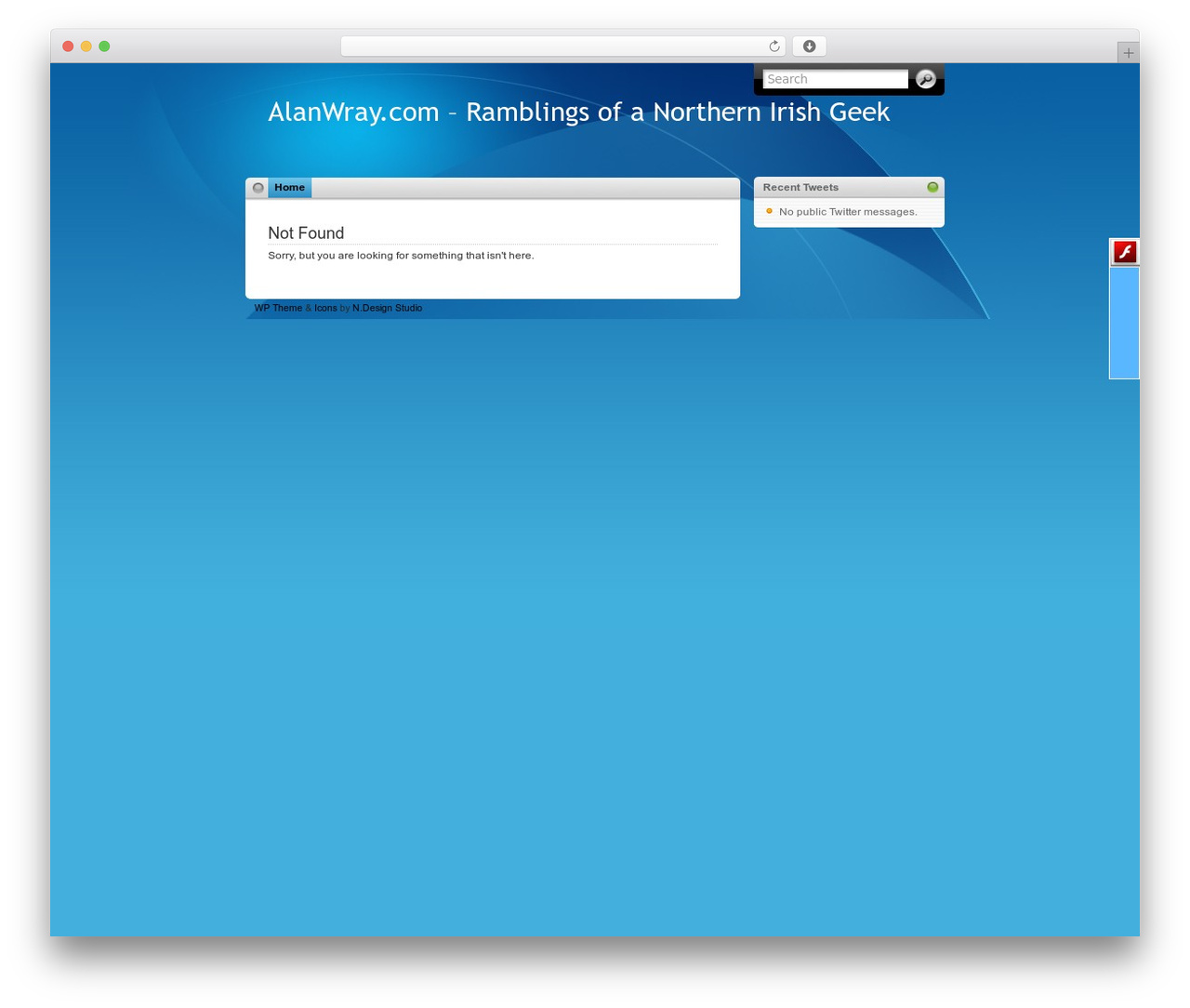Click the light blue Flash side panel
The height and width of the screenshot is (1008, 1190).
[1124, 323]
